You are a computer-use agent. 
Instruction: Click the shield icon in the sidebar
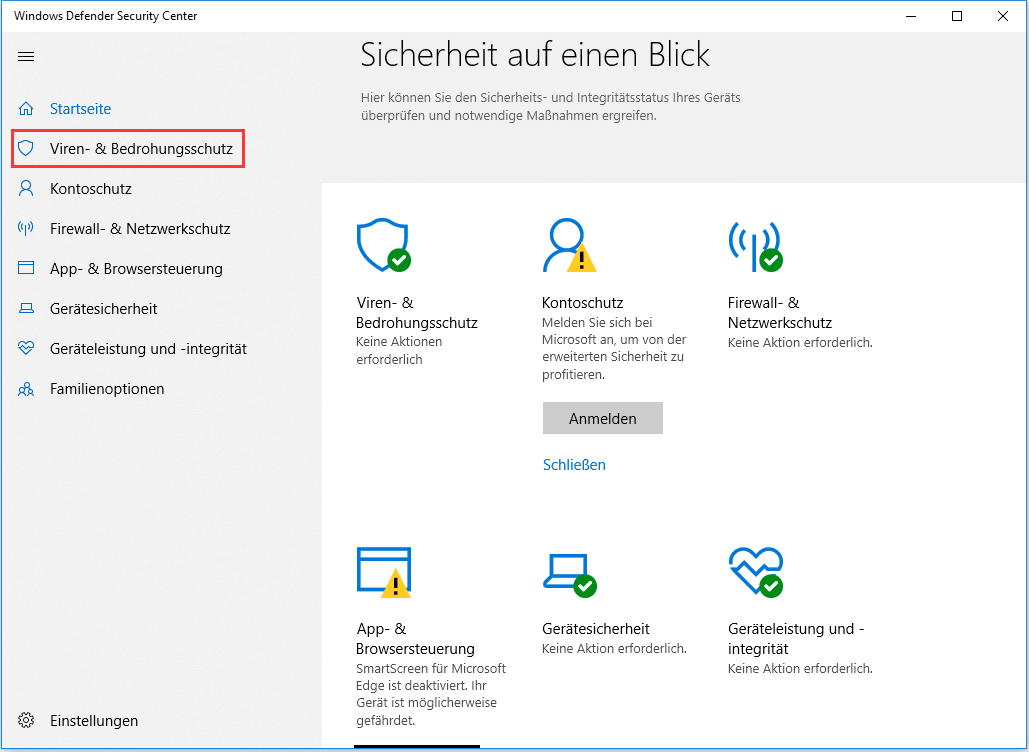pyautogui.click(x=26, y=148)
